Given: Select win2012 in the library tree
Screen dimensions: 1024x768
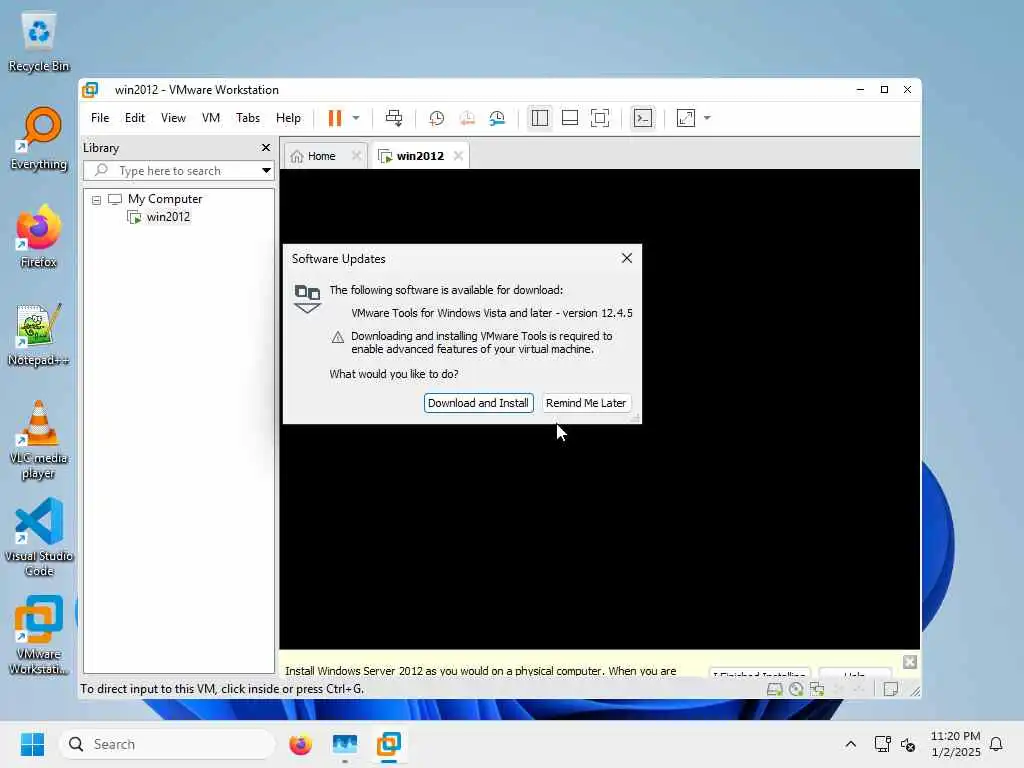Looking at the screenshot, I should [168, 217].
